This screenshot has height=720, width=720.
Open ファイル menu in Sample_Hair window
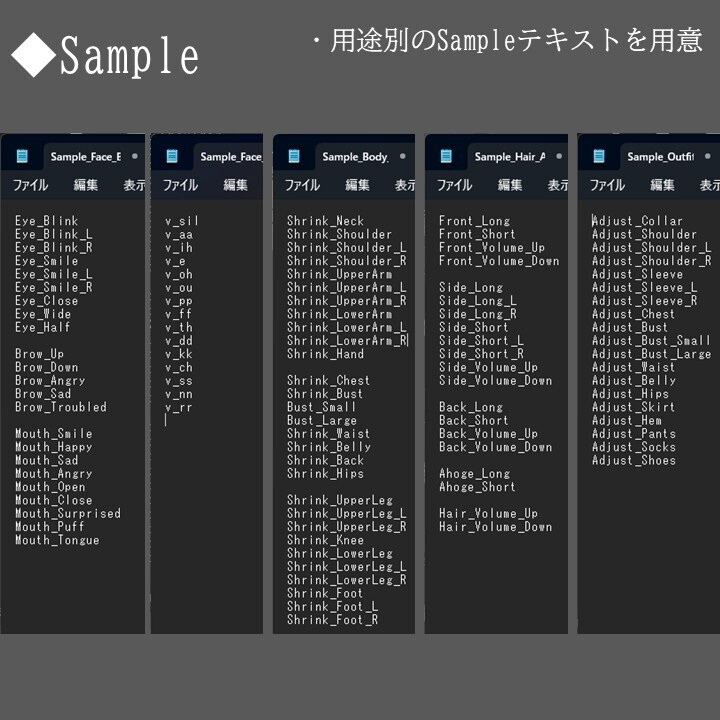(x=455, y=185)
